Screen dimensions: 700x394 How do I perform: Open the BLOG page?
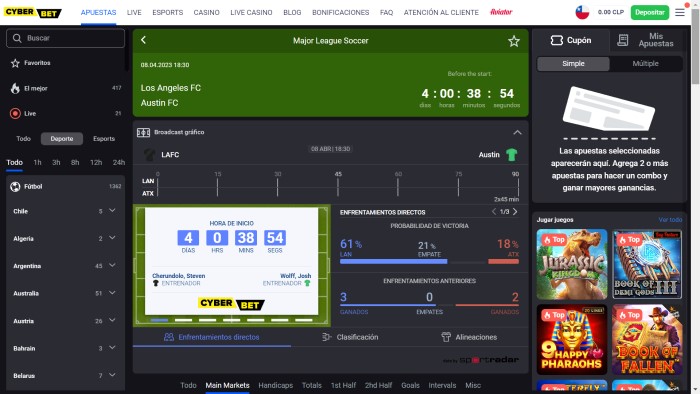coord(292,12)
